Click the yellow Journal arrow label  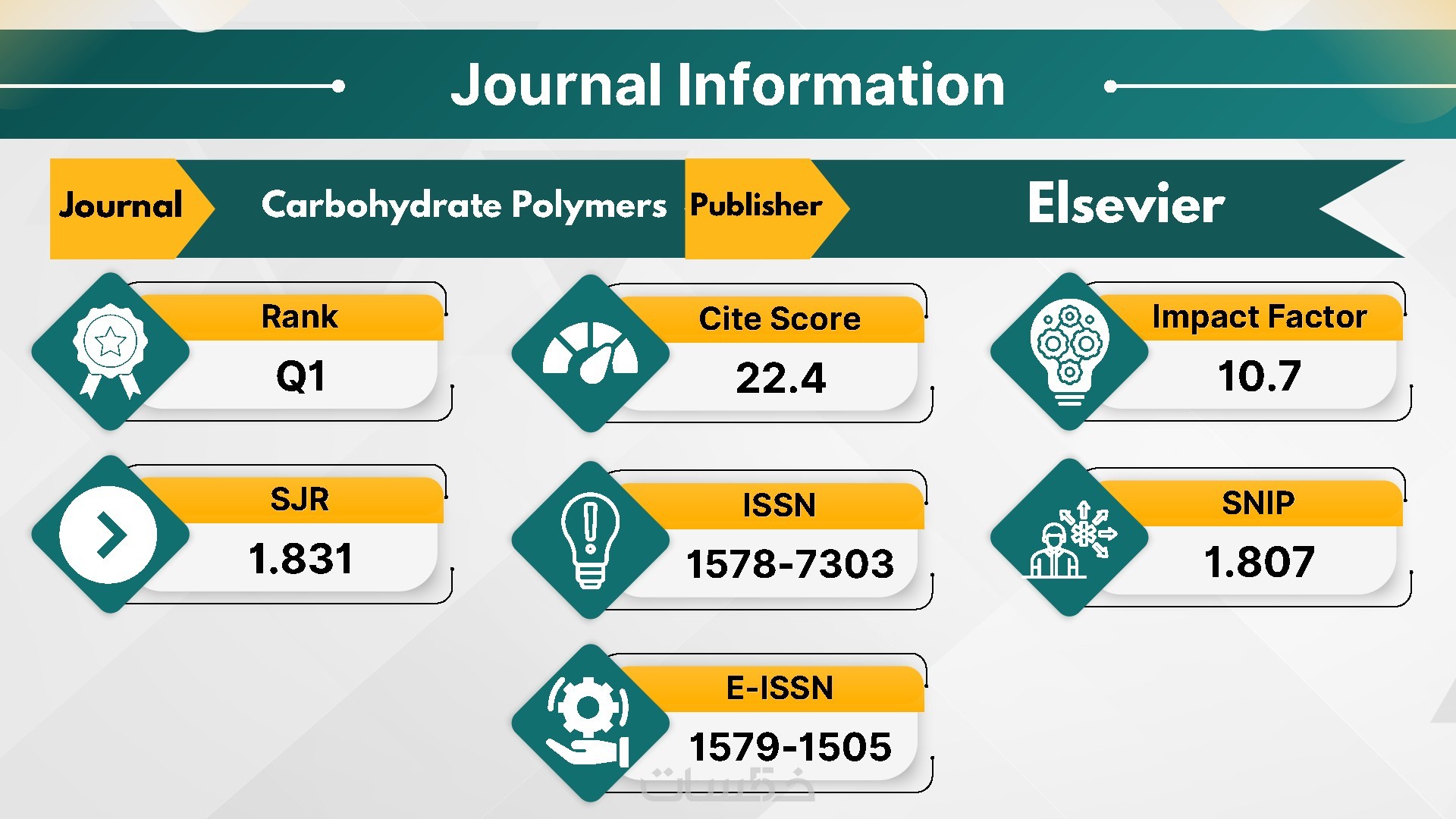121,206
